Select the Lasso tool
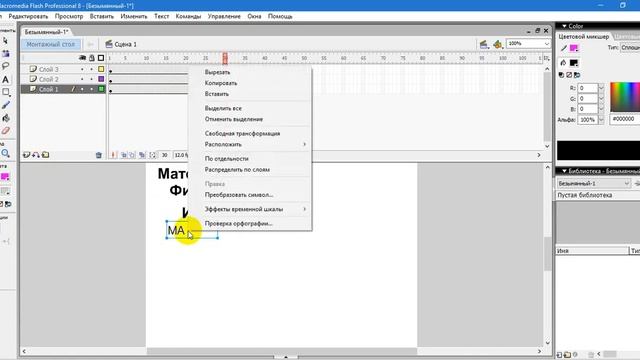 [6, 66]
